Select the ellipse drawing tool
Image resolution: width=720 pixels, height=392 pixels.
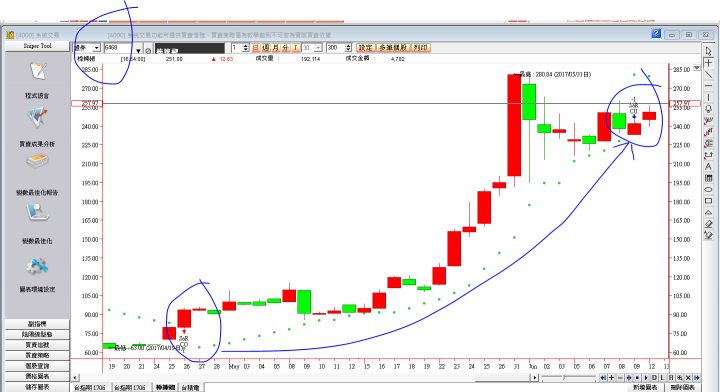point(708,189)
